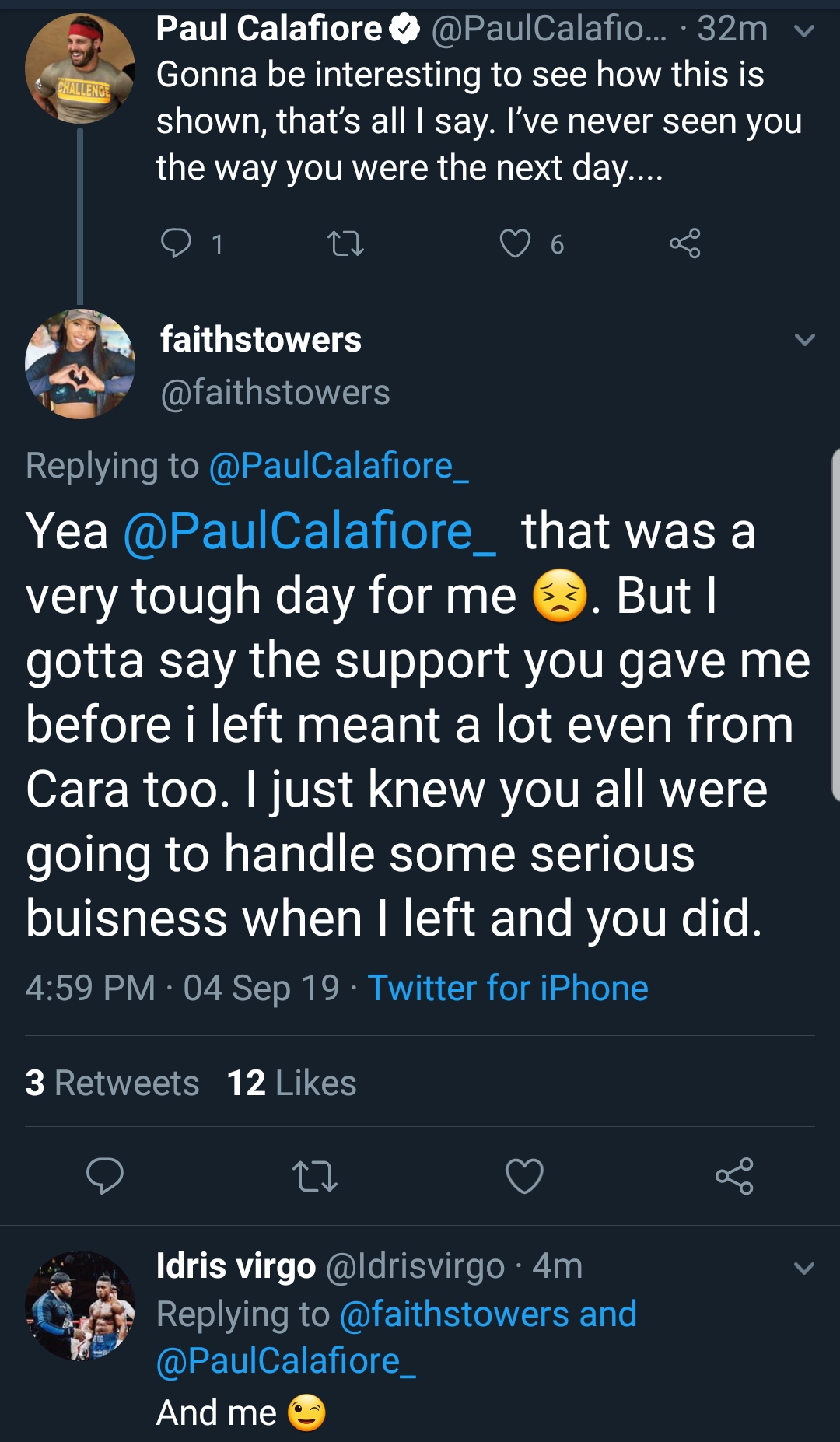Retweet faithstowers' main tweet
Screen dimensions: 840x1442
[x=314, y=1176]
